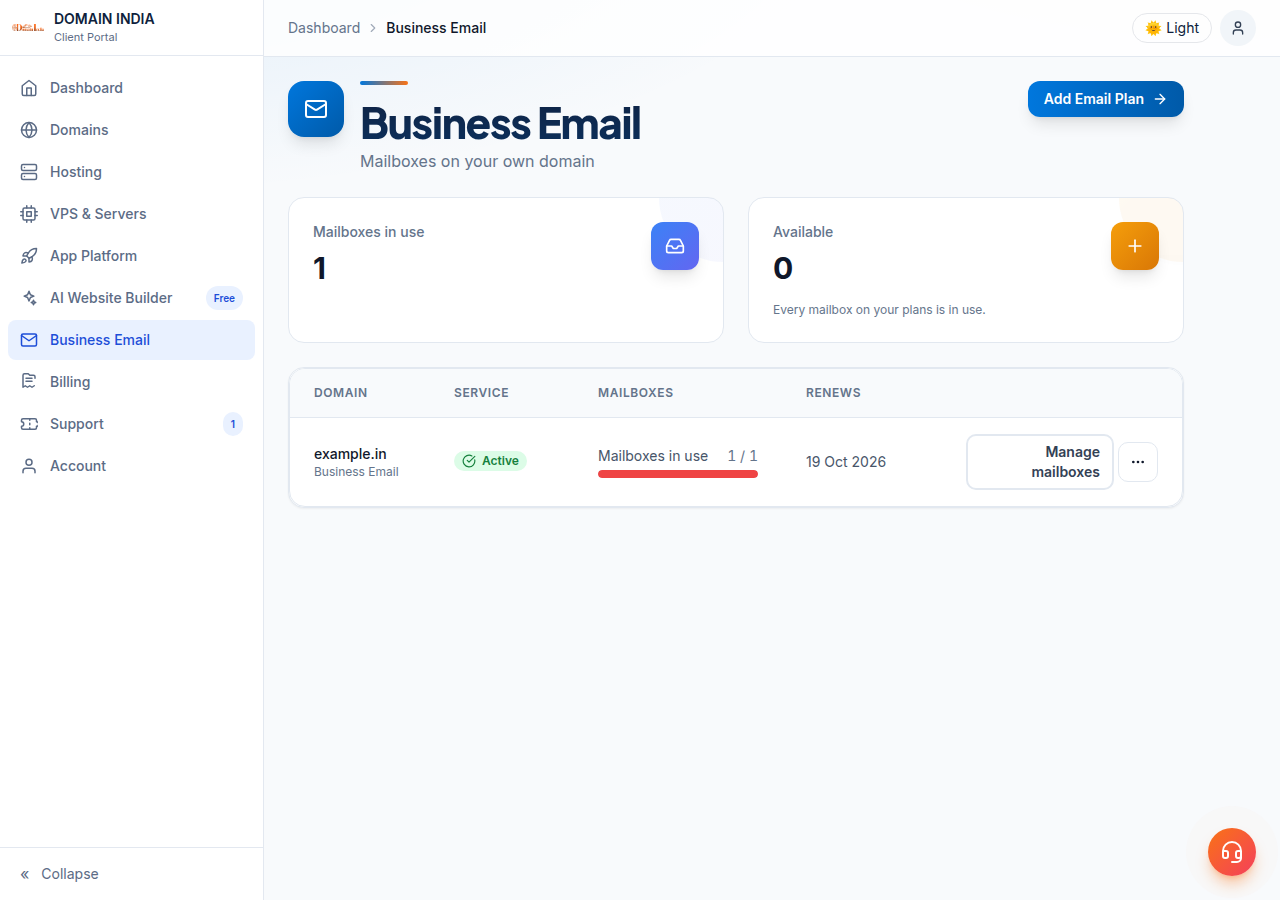
Task: Open the orange headset support chat icon
Action: (x=1232, y=852)
